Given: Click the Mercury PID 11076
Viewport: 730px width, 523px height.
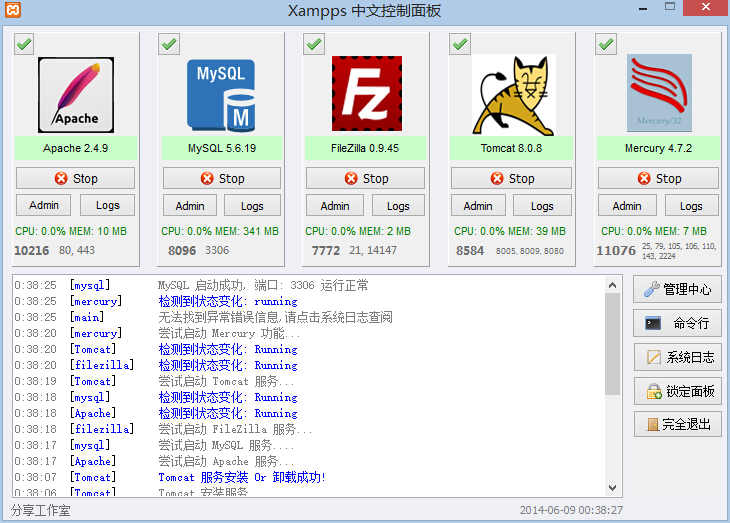Looking at the screenshot, I should [x=616, y=251].
